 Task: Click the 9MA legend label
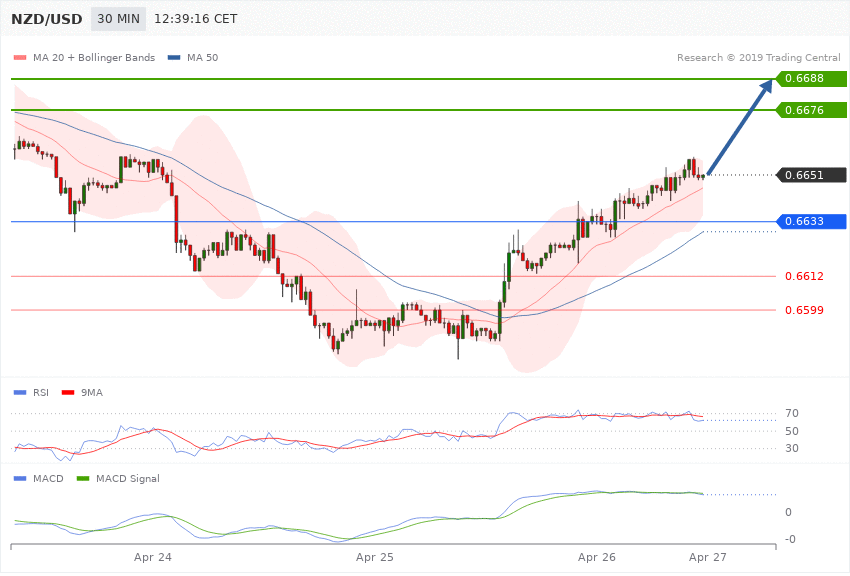(92, 392)
